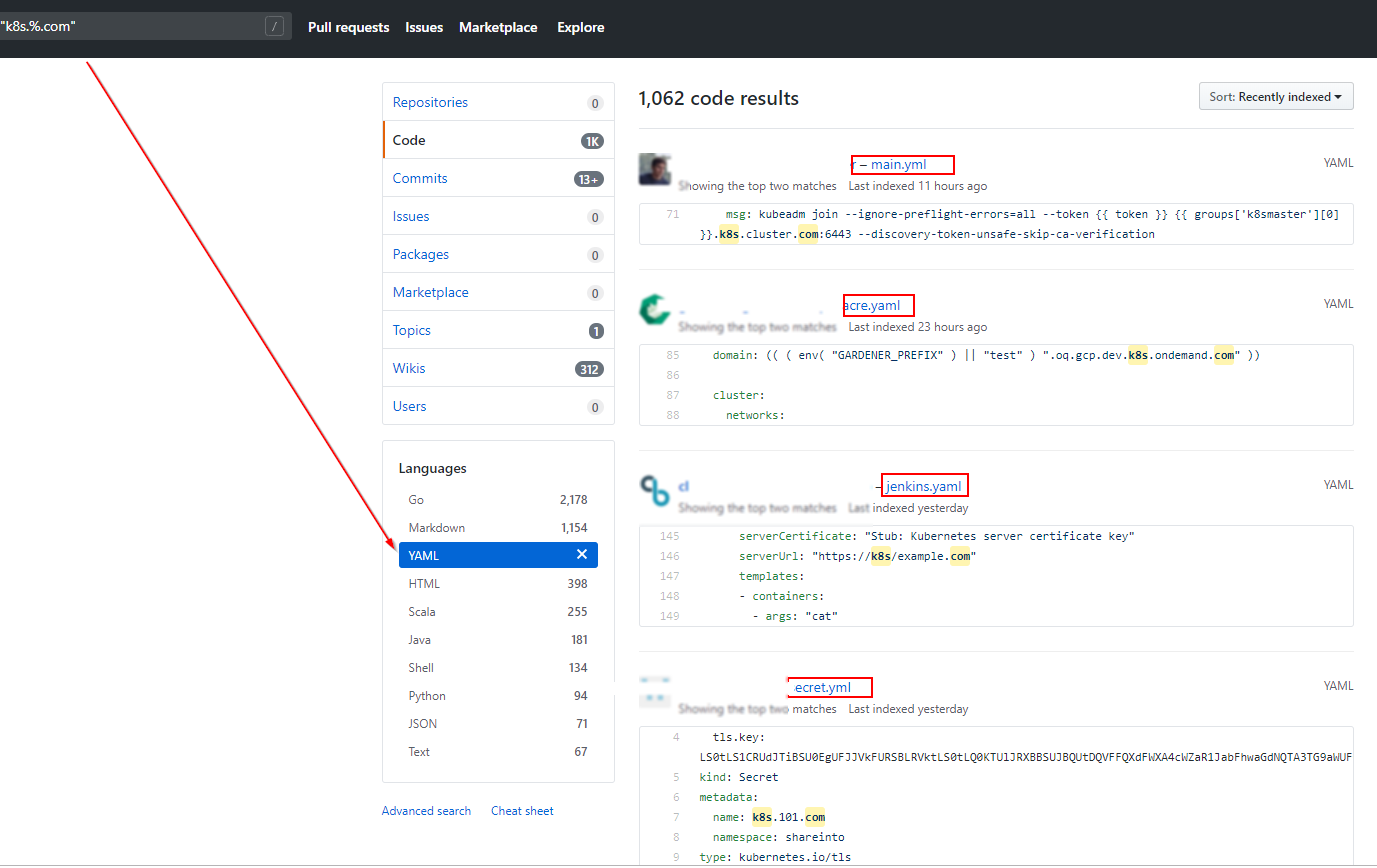Image resolution: width=1377 pixels, height=868 pixels.
Task: Filter results by Markdown language
Action: [x=498, y=527]
